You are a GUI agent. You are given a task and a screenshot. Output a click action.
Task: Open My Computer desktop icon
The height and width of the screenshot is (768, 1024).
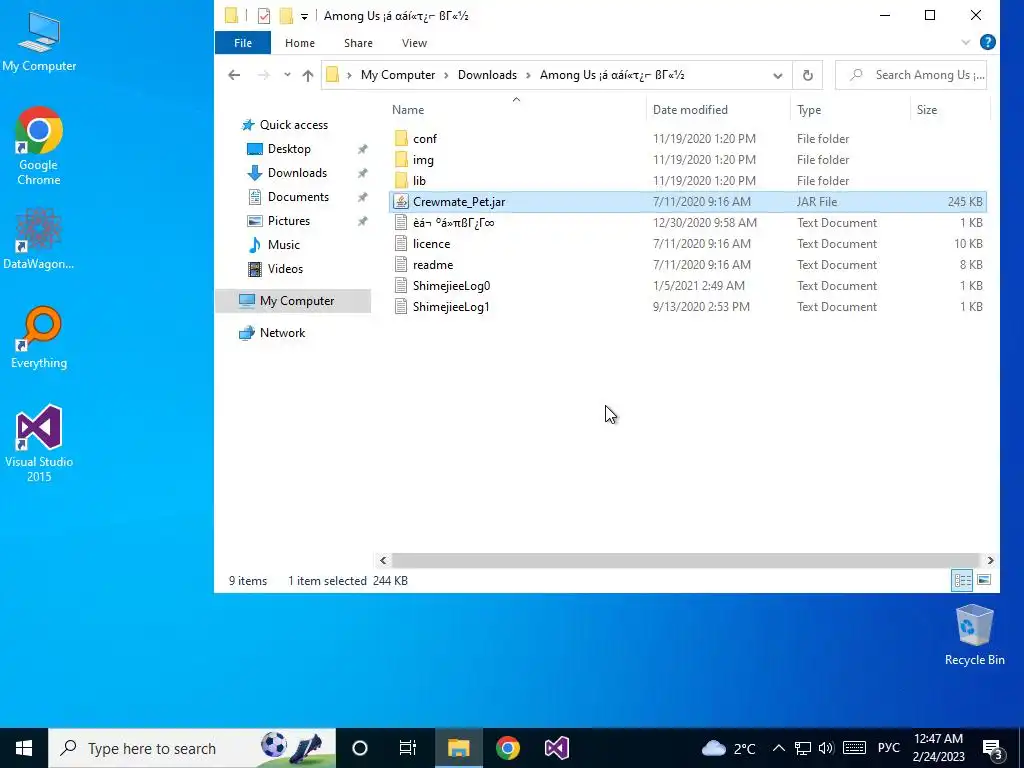(x=39, y=40)
